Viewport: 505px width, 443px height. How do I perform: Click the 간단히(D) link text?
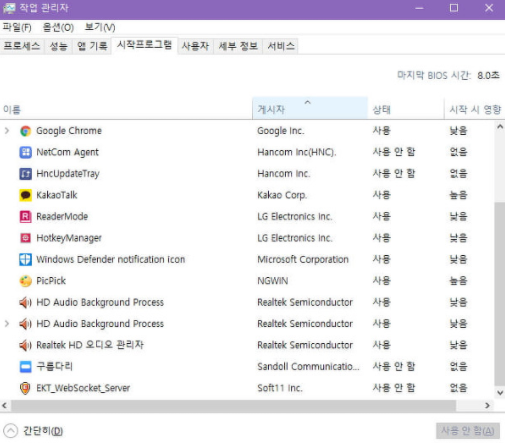point(43,431)
